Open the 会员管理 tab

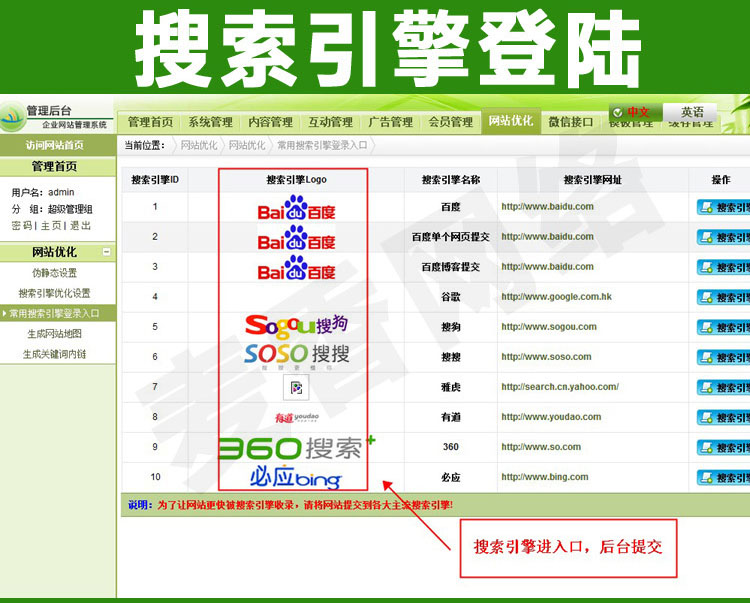pos(451,122)
